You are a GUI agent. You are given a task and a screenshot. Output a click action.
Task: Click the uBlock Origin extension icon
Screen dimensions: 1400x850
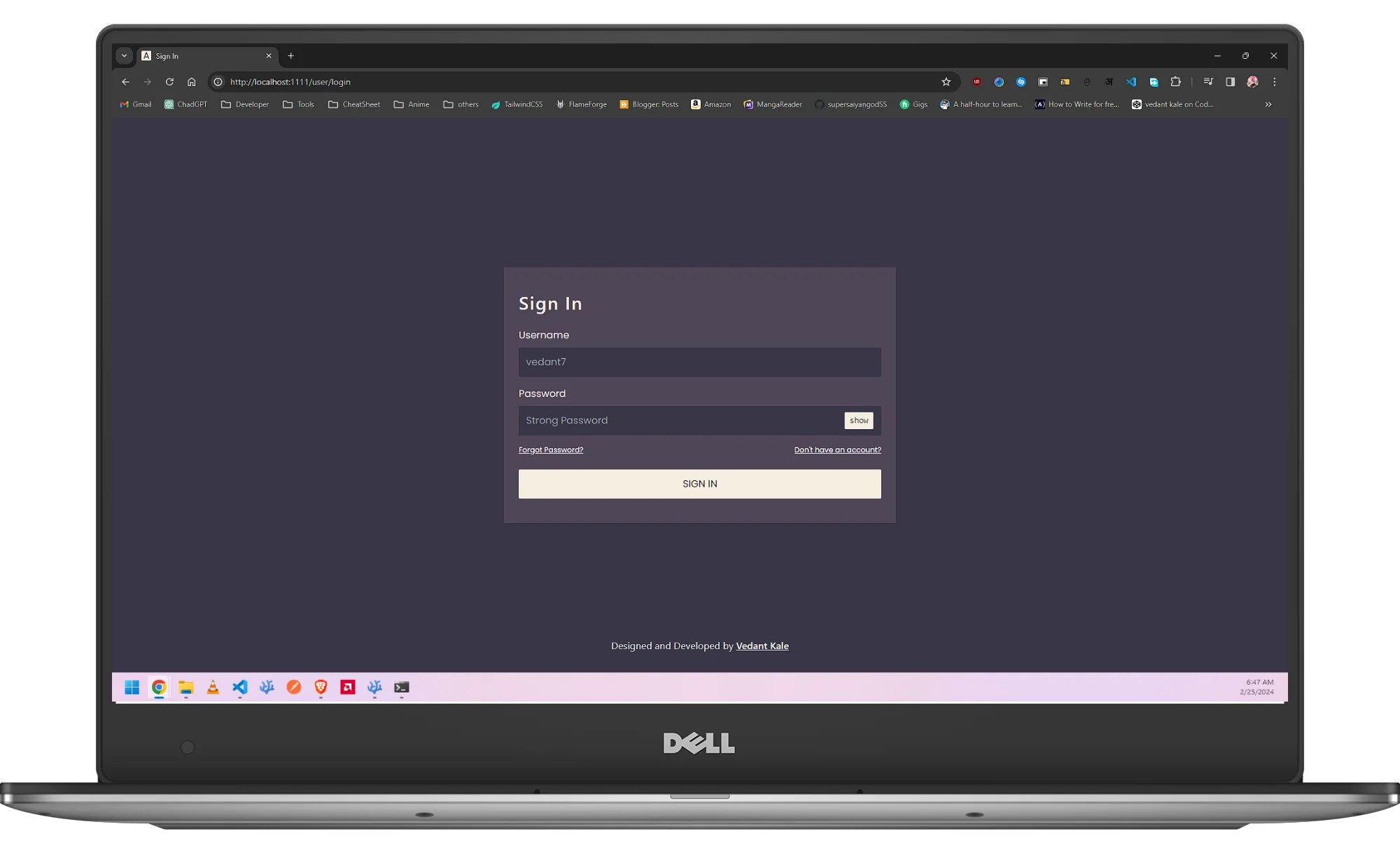point(976,82)
